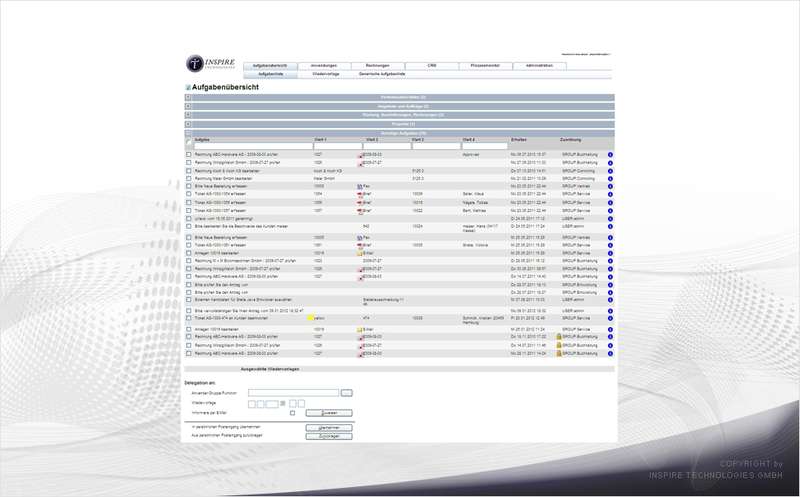
Task: Enable the Informiere per E-Mail checkbox
Action: point(292,413)
